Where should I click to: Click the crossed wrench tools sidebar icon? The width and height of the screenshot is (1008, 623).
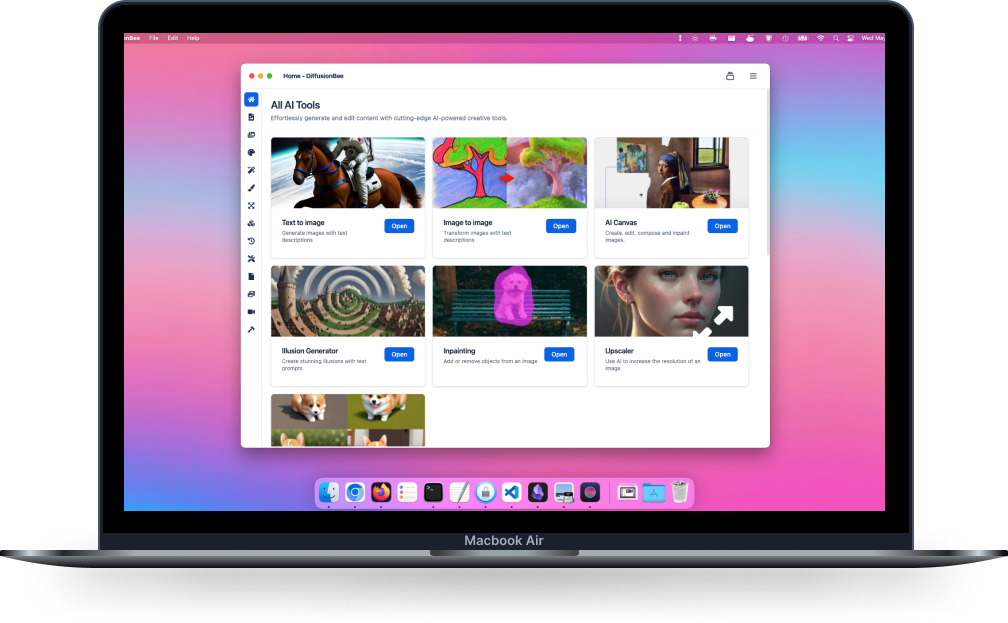(x=251, y=259)
